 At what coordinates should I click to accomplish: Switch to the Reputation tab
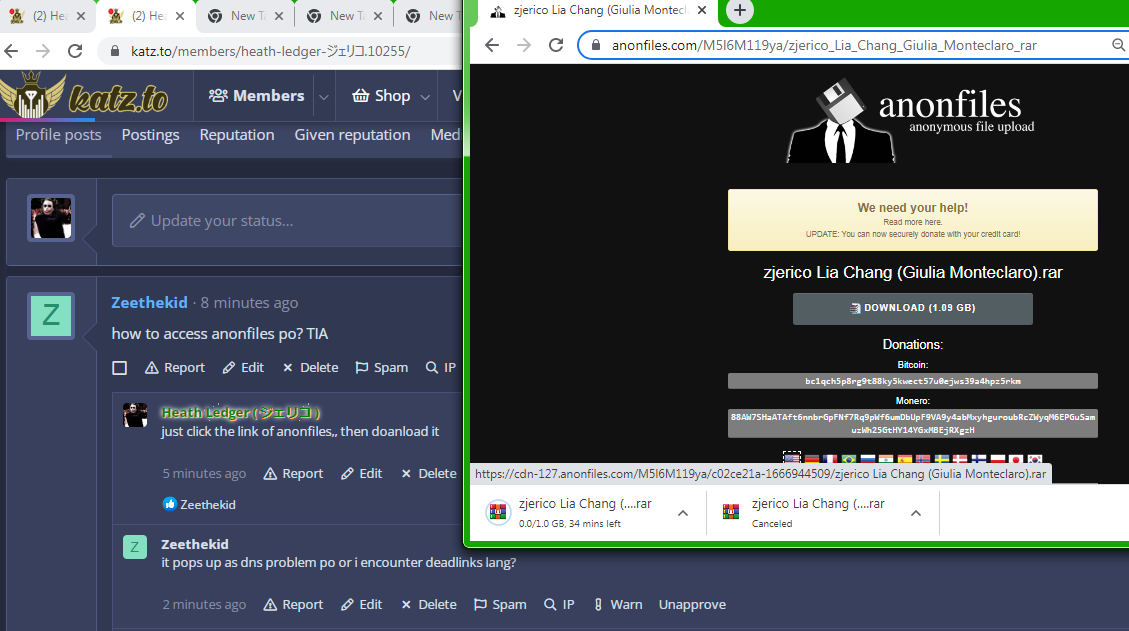point(237,135)
